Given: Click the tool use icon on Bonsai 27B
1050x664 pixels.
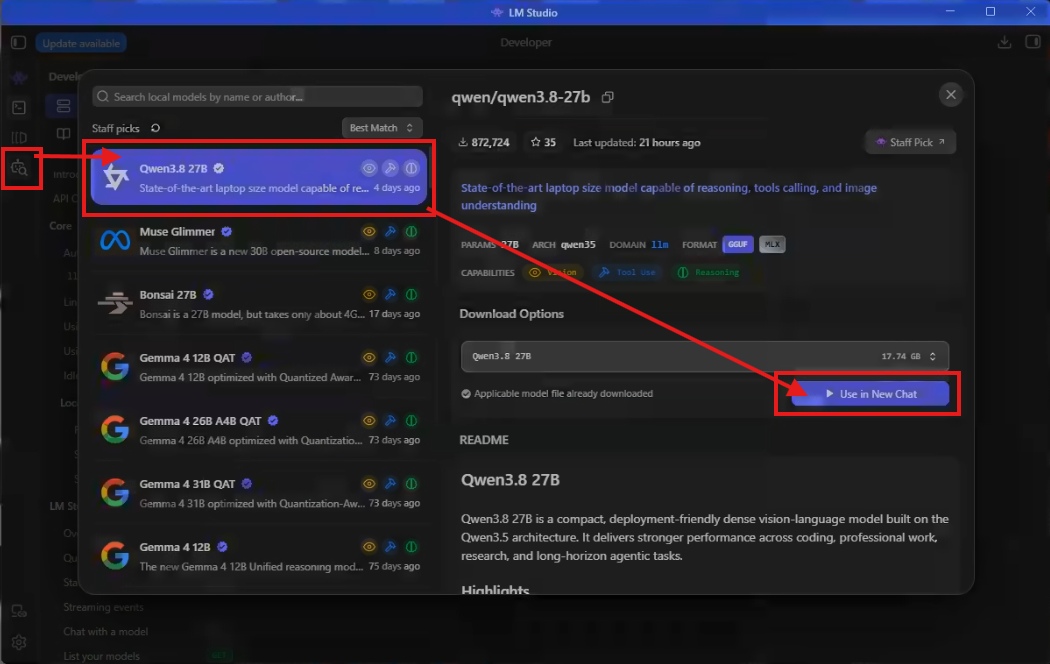Looking at the screenshot, I should point(390,295).
